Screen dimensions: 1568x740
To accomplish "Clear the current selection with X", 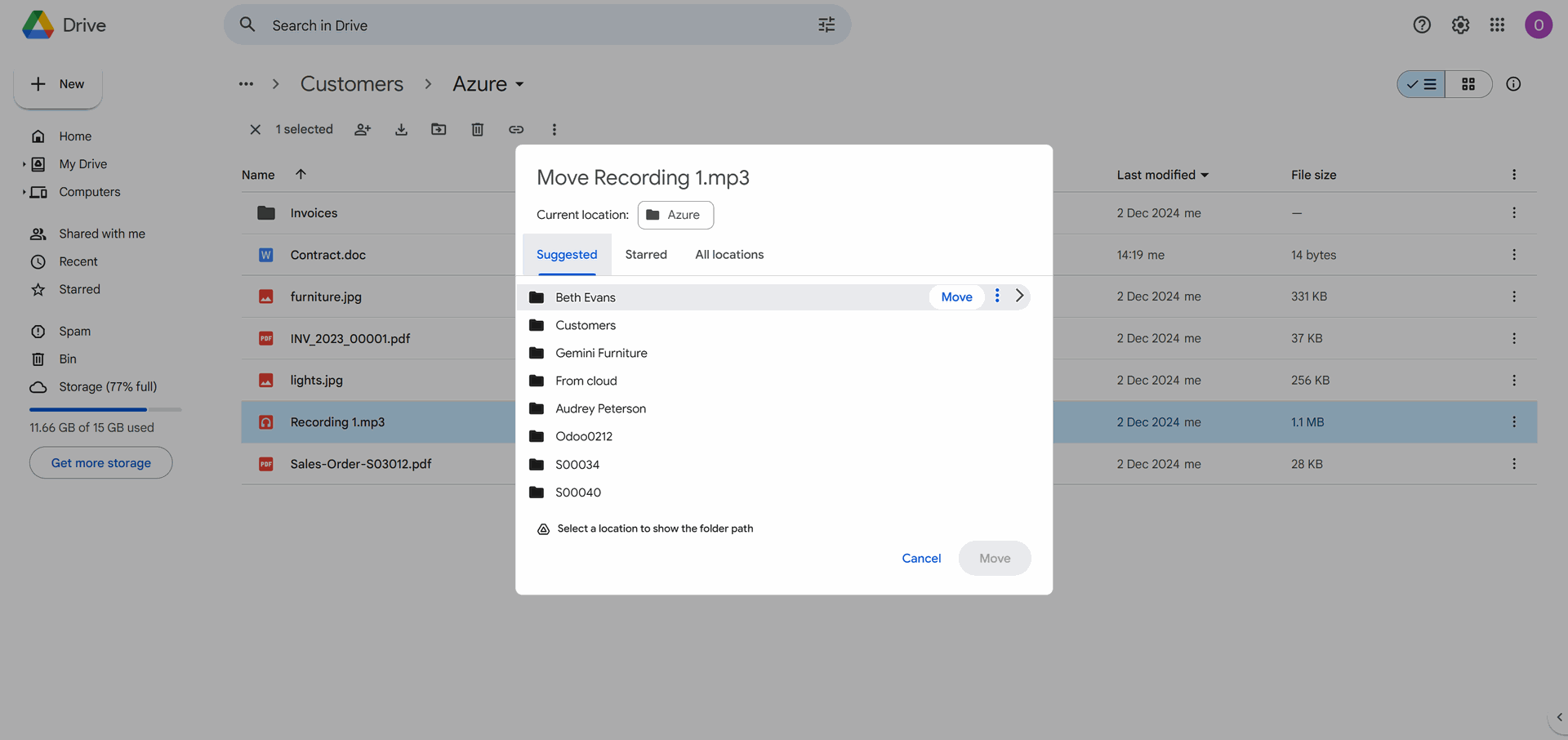I will pyautogui.click(x=256, y=129).
